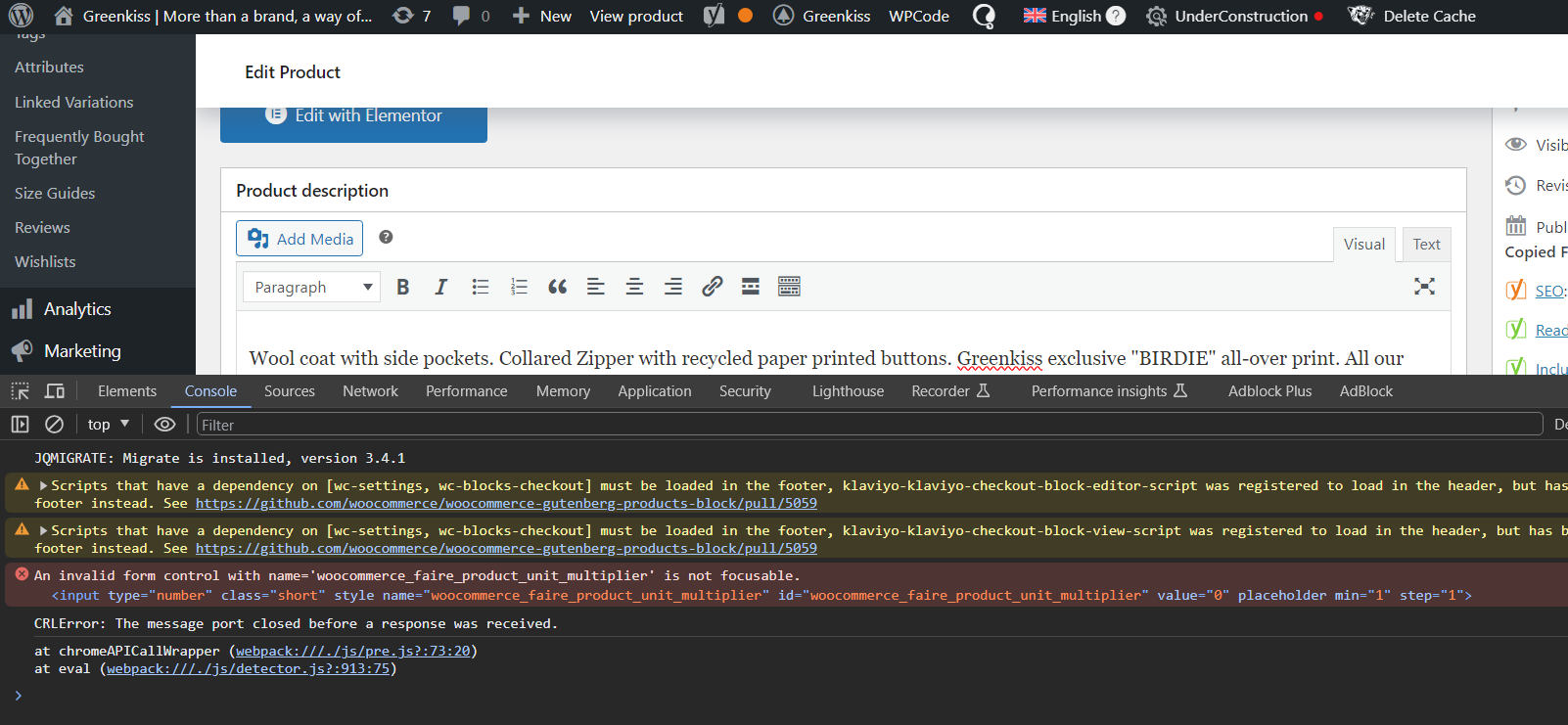This screenshot has width=1568, height=725.
Task: Open the language help question mark
Action: (x=1116, y=16)
